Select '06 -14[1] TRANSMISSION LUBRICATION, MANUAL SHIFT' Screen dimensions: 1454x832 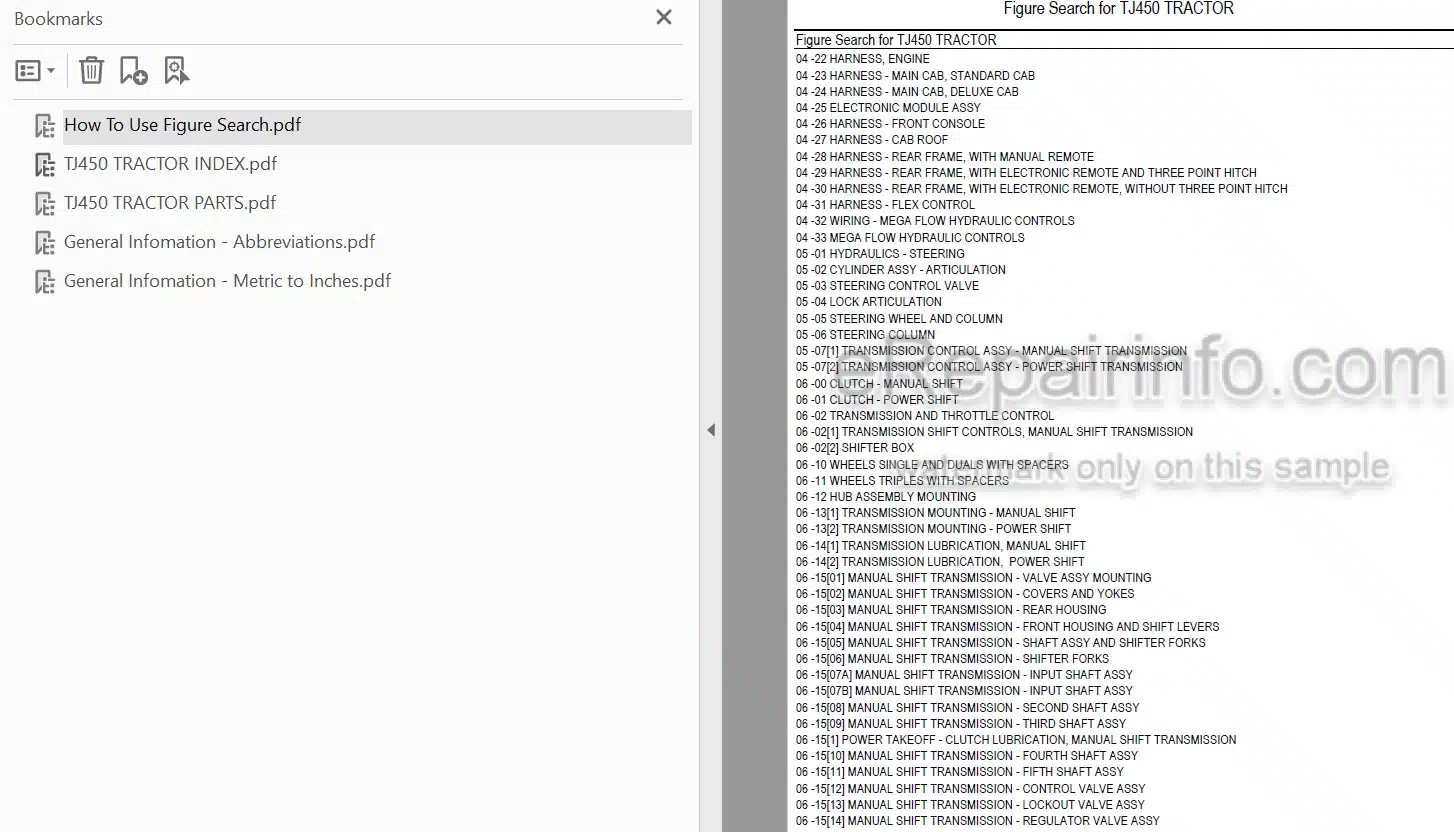coord(941,545)
